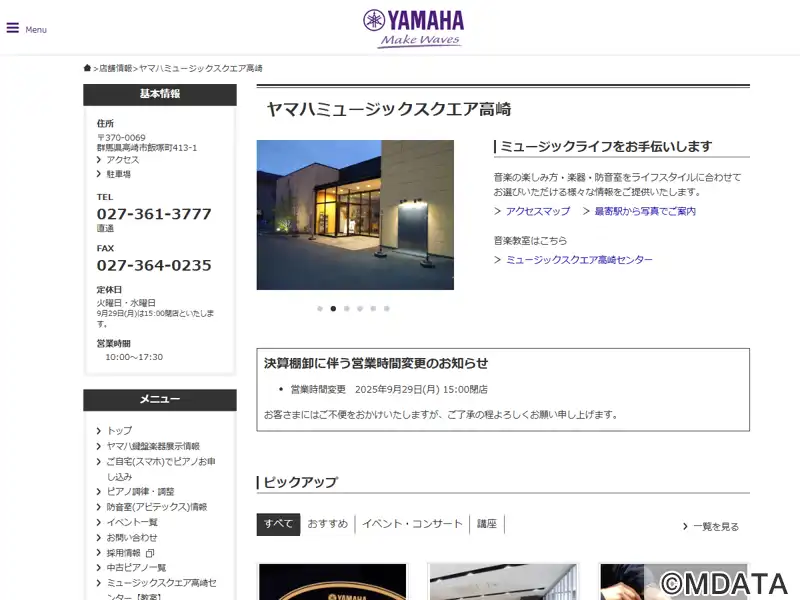Open ミュージックスクエア高崎センター【教室】 in the sidebar menu
This screenshot has width=800, height=600.
(x=161, y=589)
